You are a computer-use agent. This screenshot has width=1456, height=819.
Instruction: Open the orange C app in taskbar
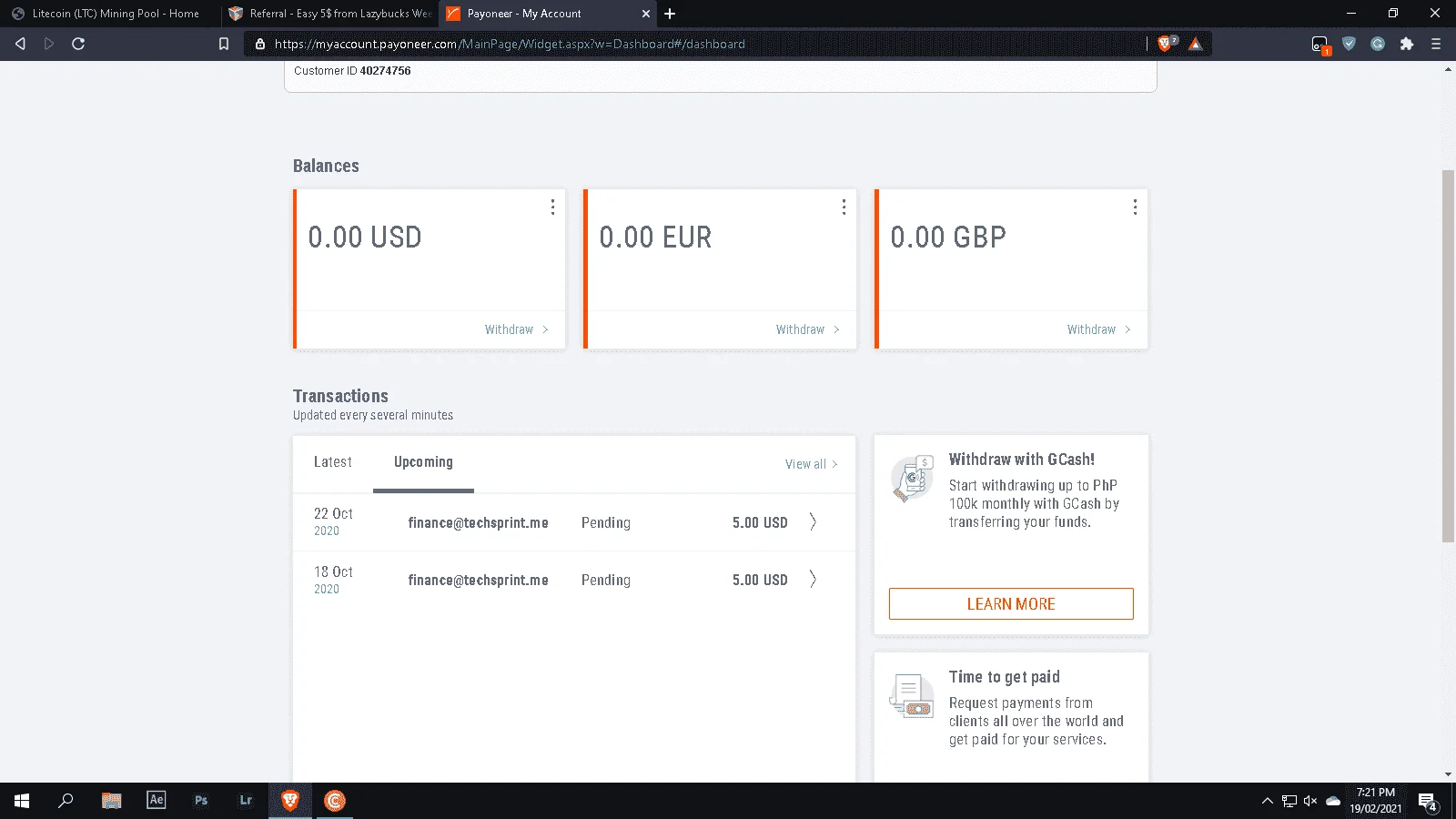pos(335,801)
